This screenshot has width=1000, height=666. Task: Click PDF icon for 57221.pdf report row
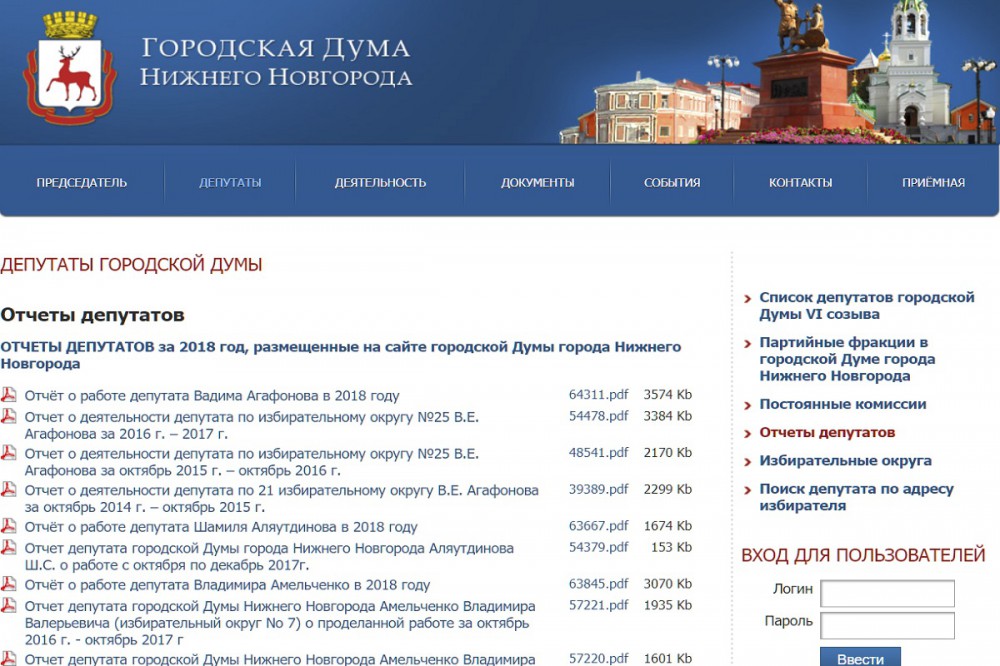pos(9,606)
